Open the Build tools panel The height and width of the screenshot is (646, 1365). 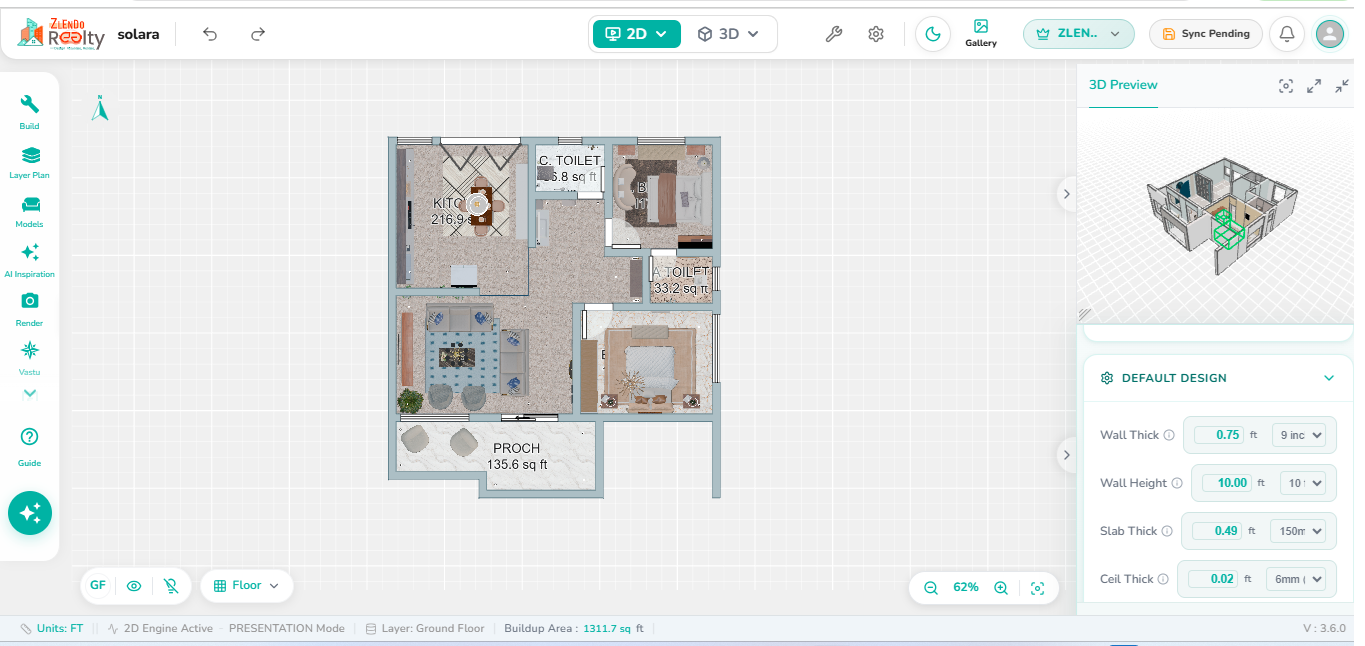(29, 112)
